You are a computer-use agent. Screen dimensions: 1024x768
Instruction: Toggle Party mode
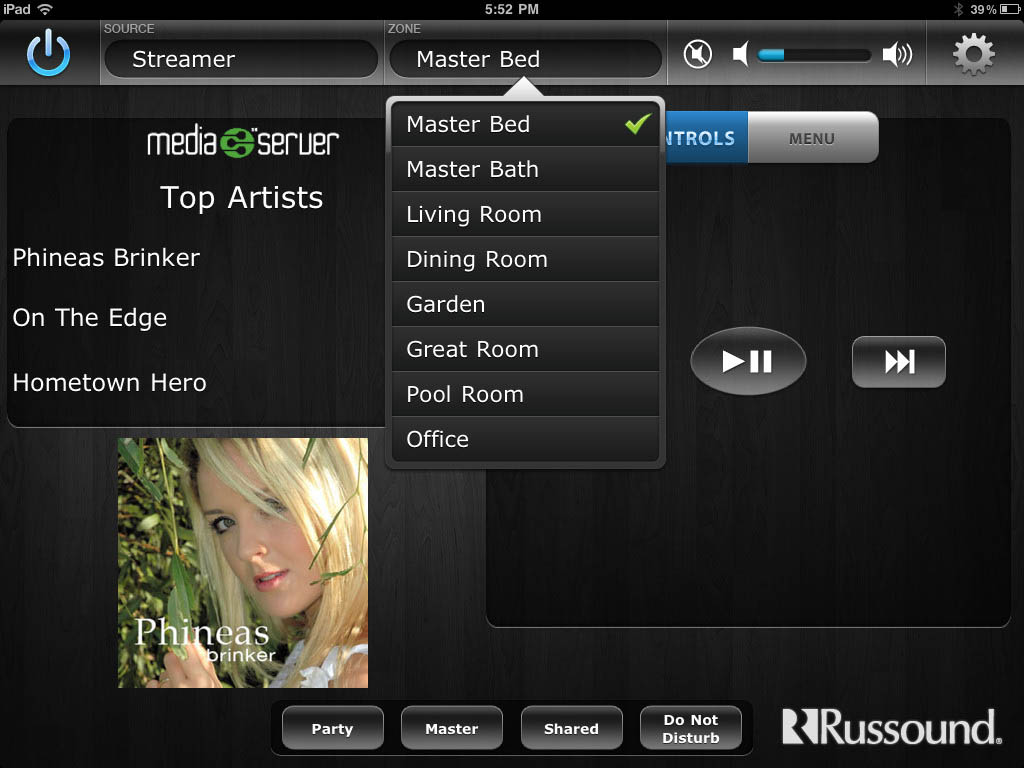coord(332,728)
